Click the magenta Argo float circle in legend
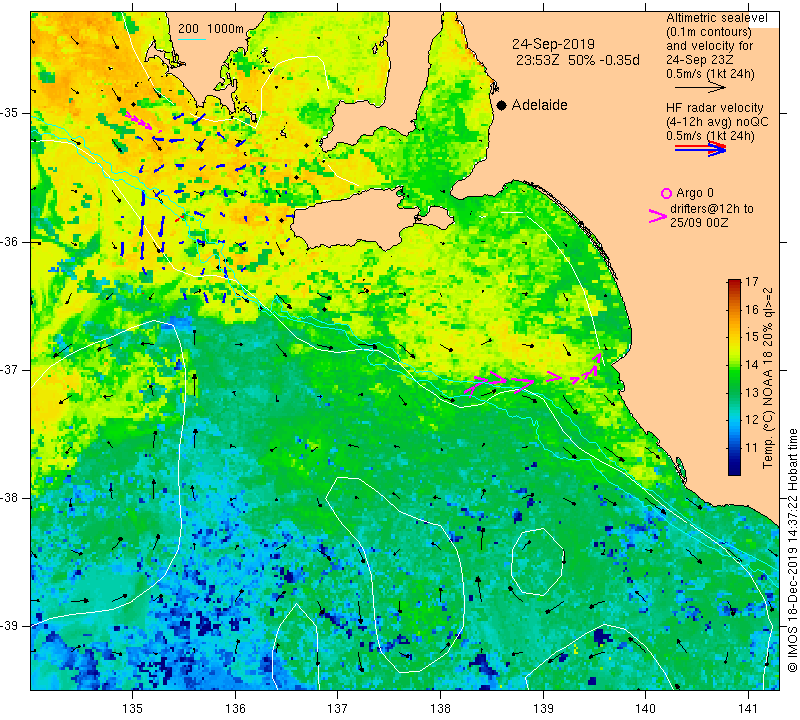Image resolution: width=800 pixels, height=720 pixels. coord(666,193)
